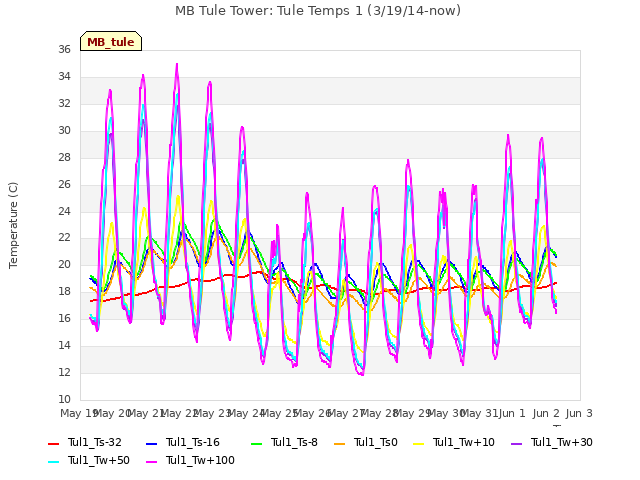Click the green Tul1_Ts-8 legend swatch
The width and height of the screenshot is (640, 480).
pyautogui.click(x=257, y=443)
